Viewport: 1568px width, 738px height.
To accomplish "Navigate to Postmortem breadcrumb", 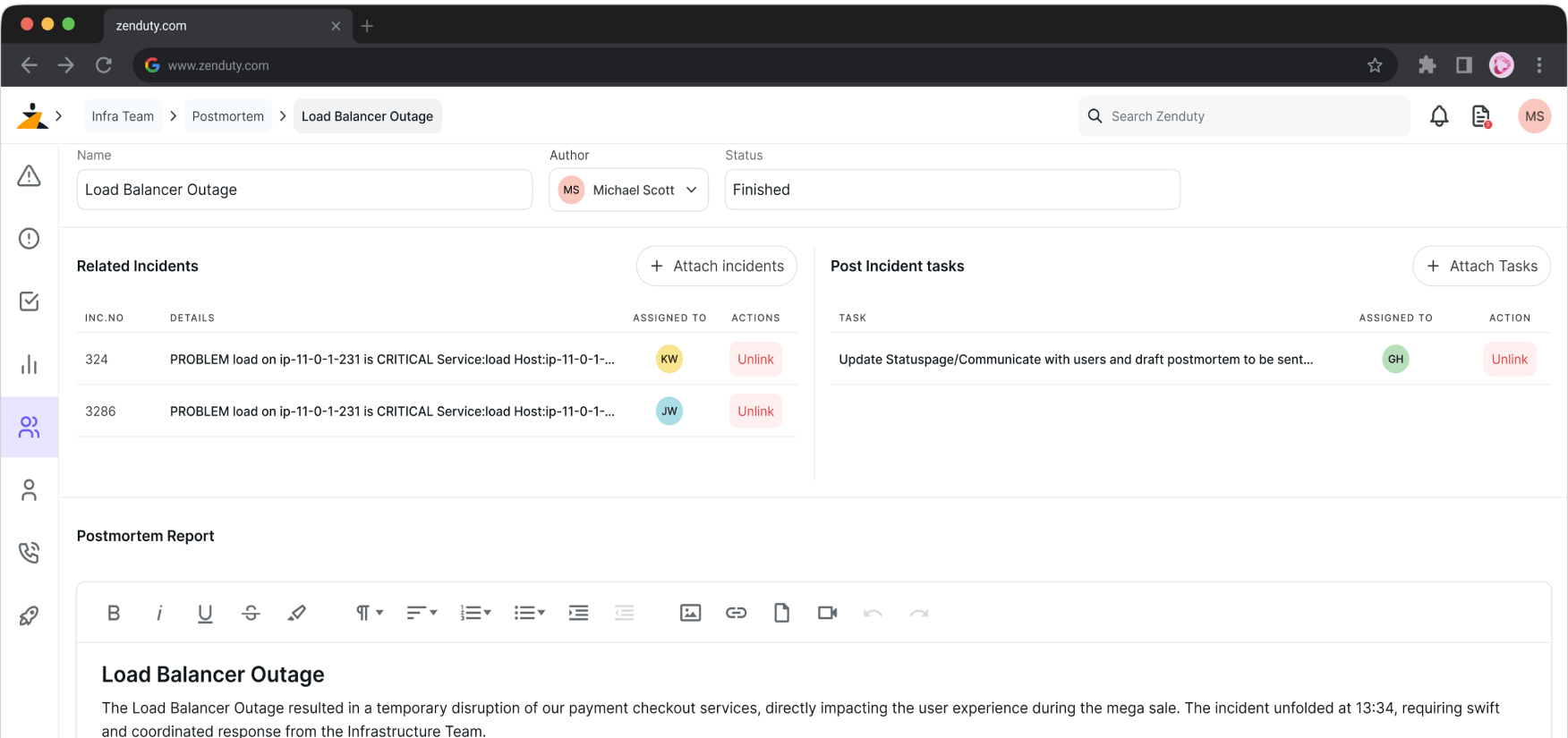I will (x=227, y=116).
